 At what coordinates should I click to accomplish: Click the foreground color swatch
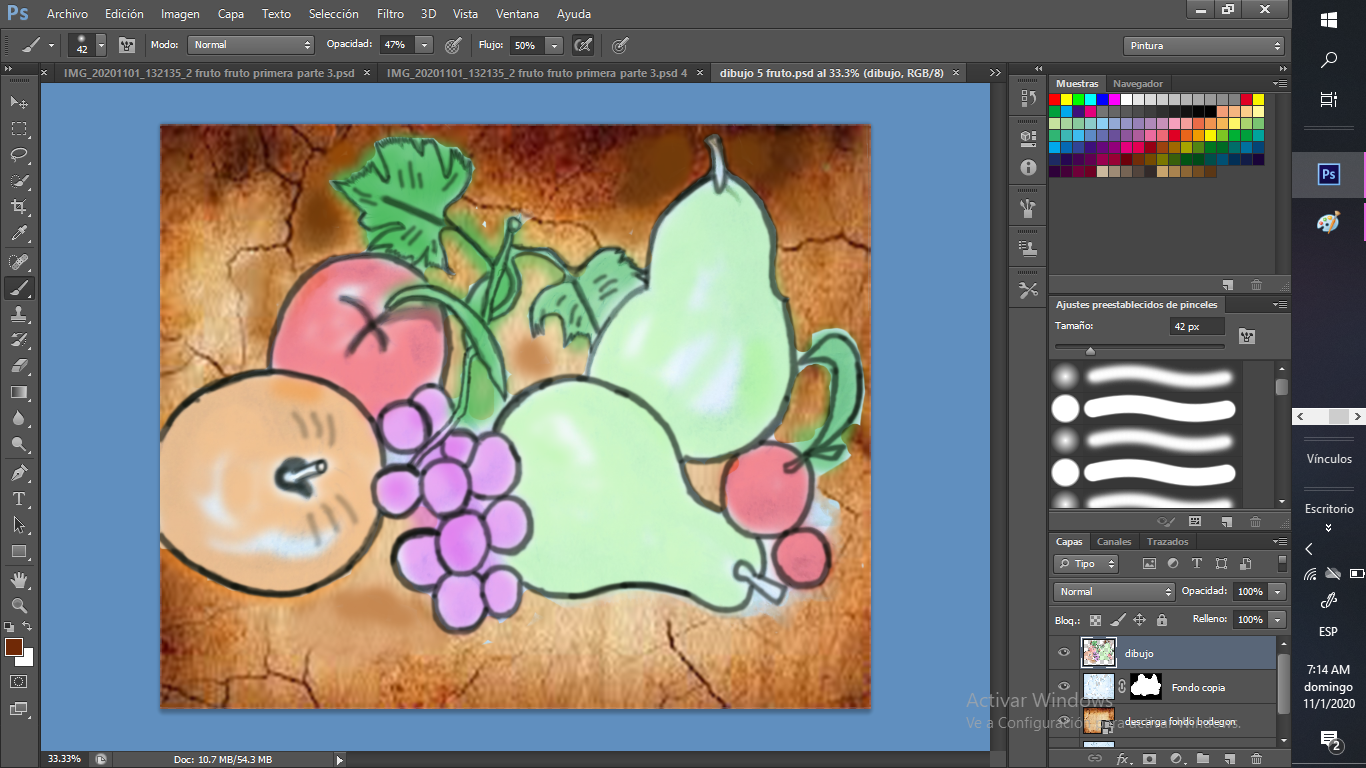coord(14,646)
